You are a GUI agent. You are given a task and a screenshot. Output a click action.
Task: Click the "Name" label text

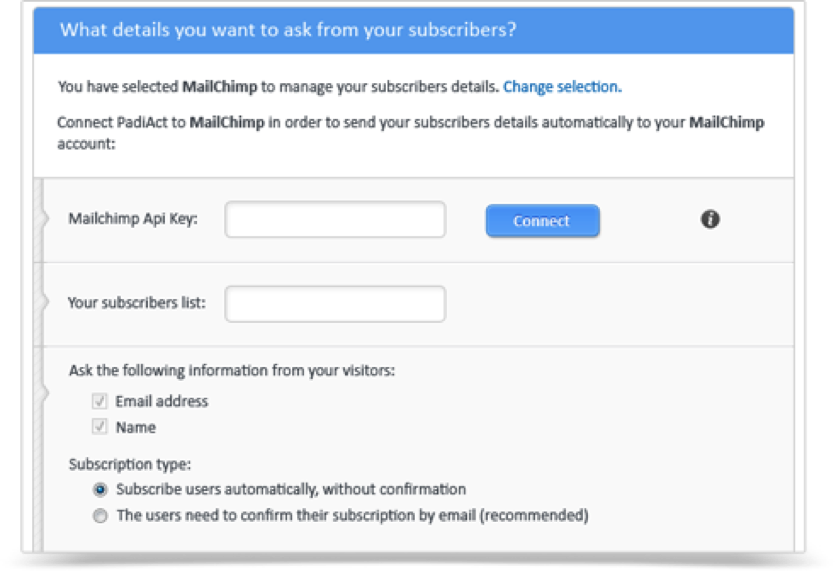(136, 427)
